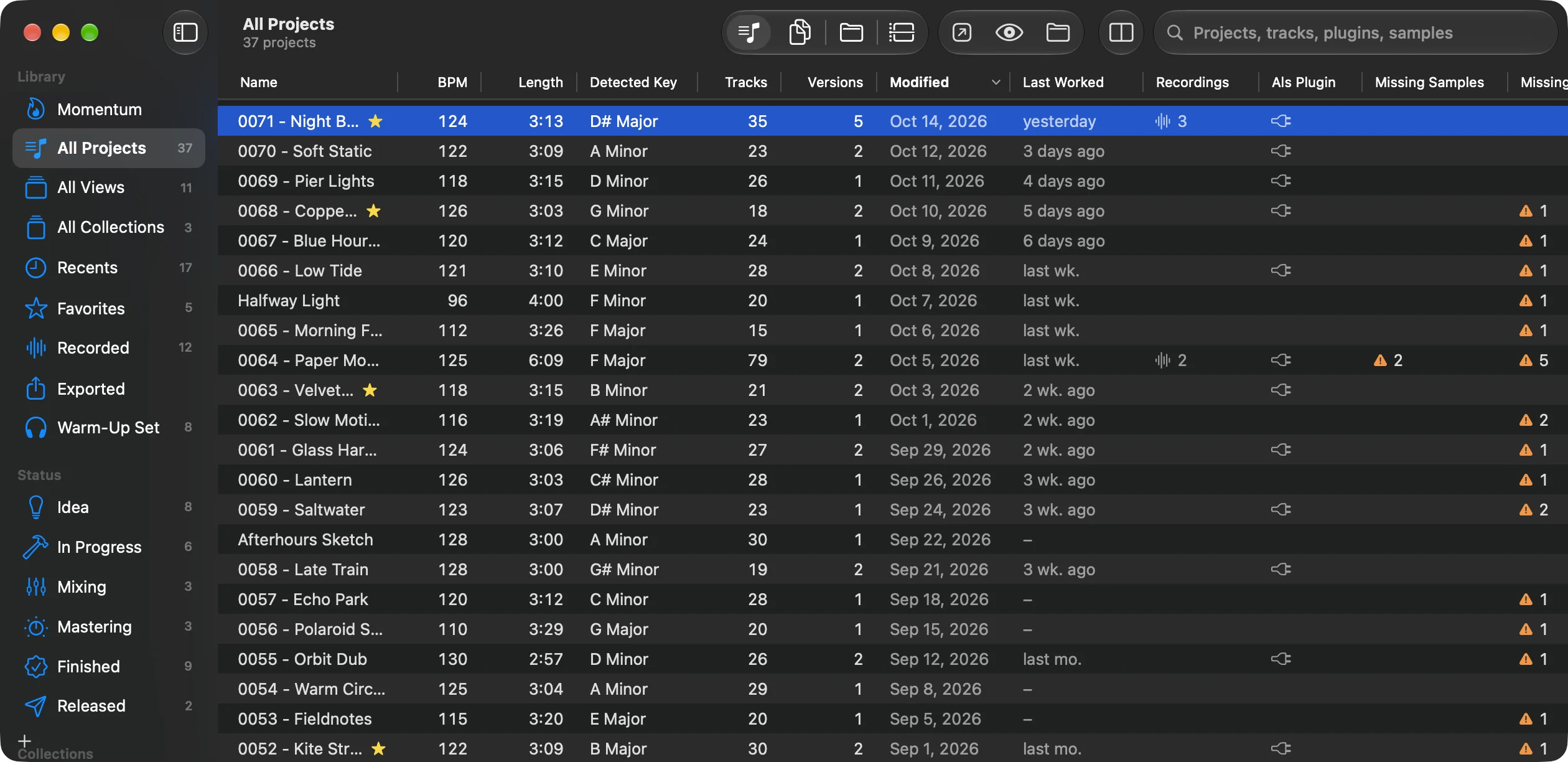Image resolution: width=1568 pixels, height=762 pixels.
Task: Filter by Released status
Action: click(109, 706)
